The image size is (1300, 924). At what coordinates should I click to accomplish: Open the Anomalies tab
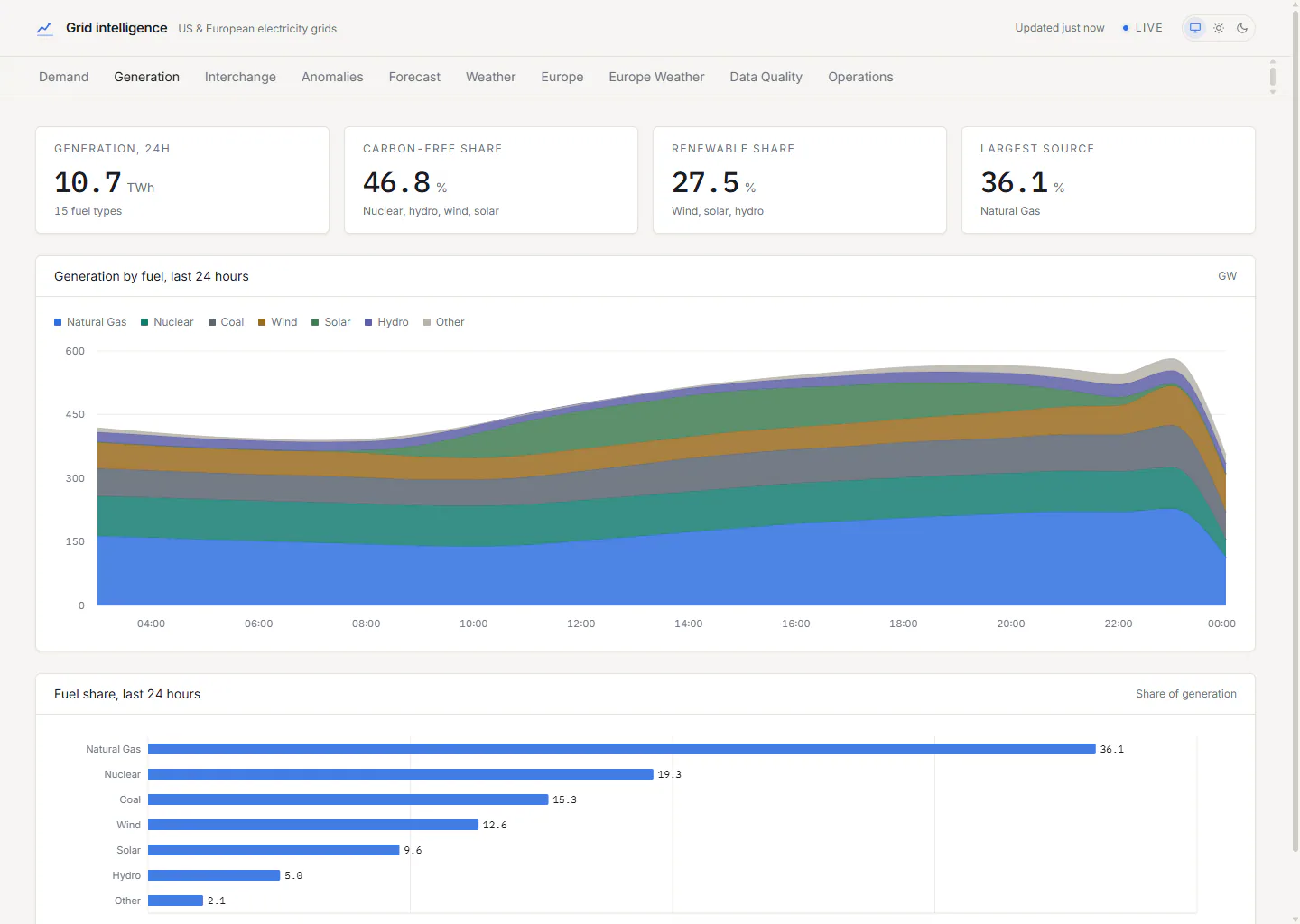tap(332, 77)
